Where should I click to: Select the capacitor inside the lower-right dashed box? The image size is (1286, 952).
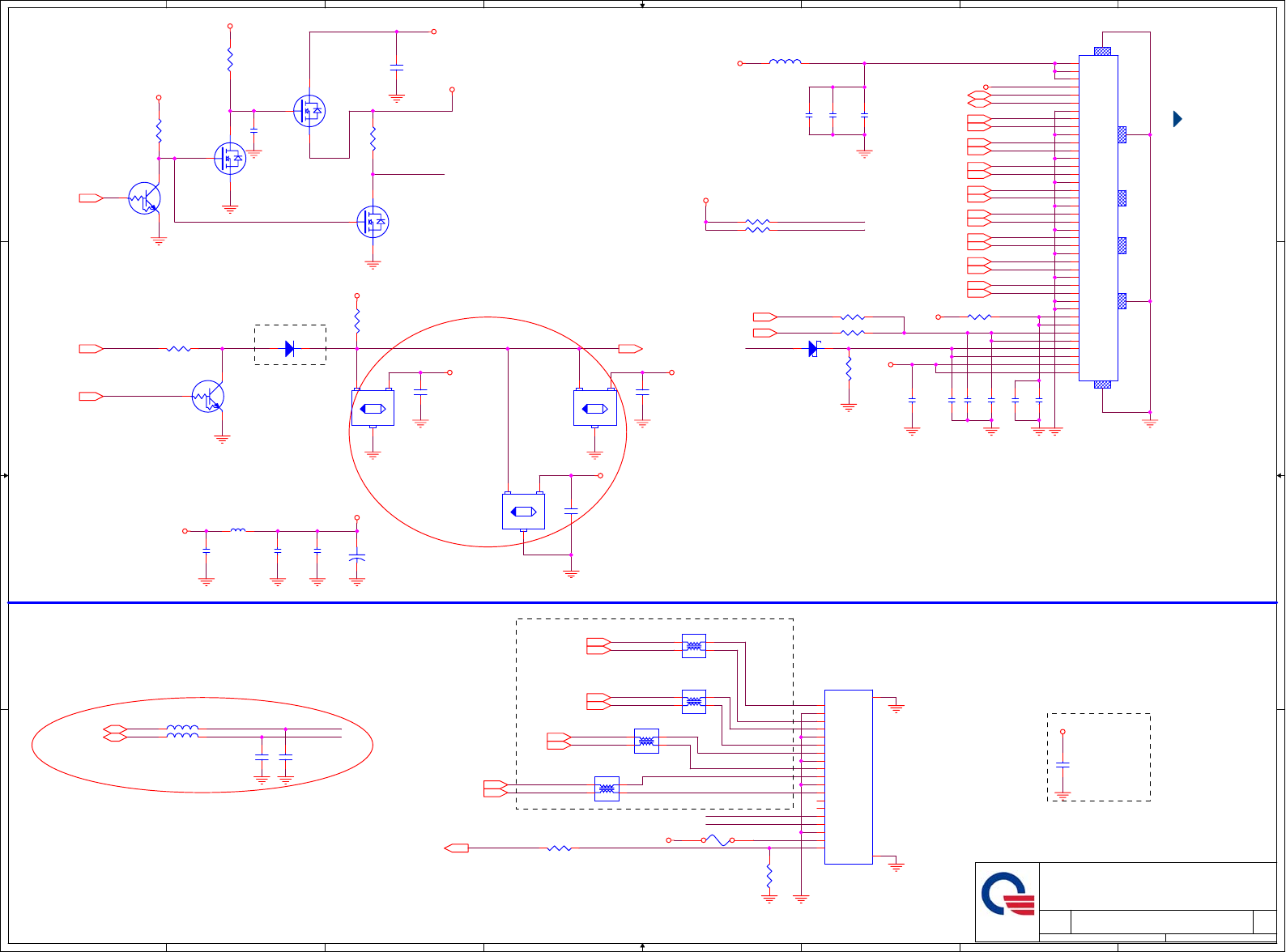1063,764
